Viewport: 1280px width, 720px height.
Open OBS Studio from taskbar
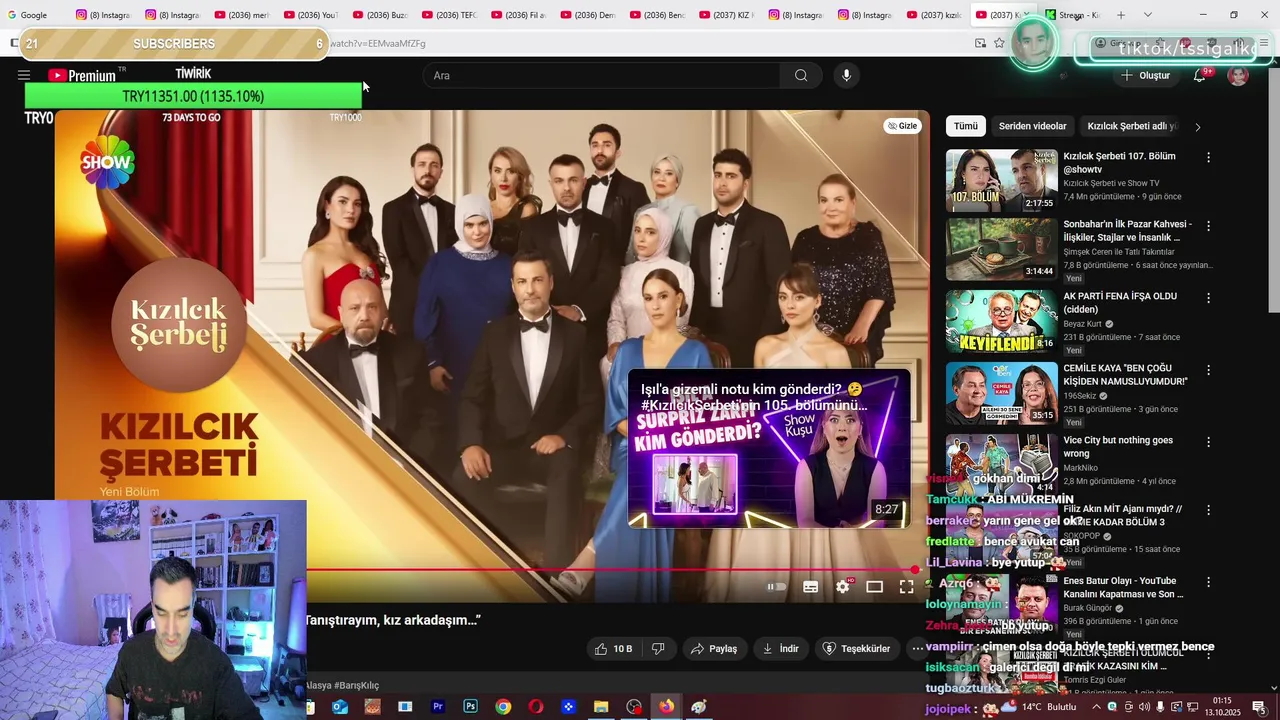pos(634,707)
